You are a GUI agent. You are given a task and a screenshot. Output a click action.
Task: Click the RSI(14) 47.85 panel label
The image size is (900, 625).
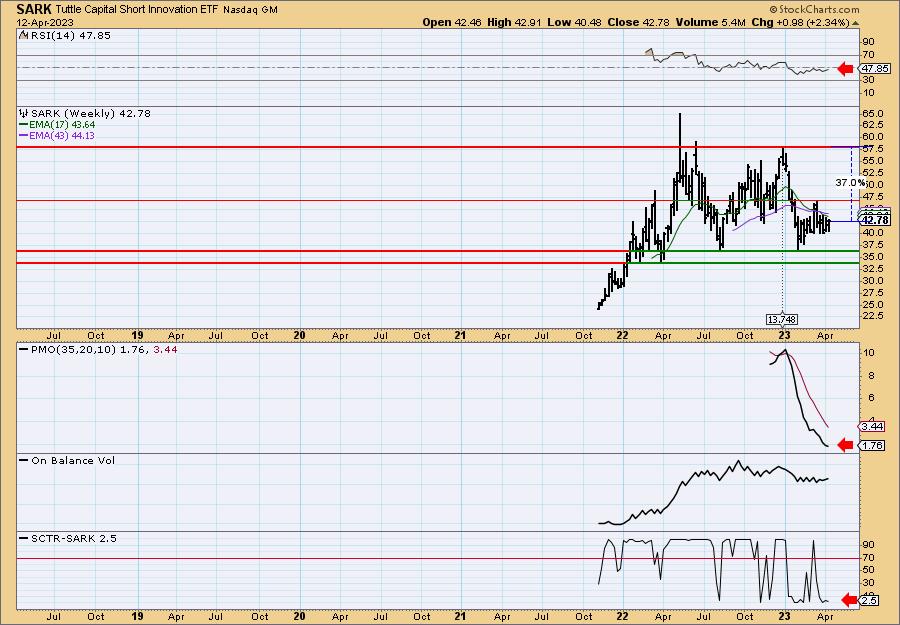point(71,35)
